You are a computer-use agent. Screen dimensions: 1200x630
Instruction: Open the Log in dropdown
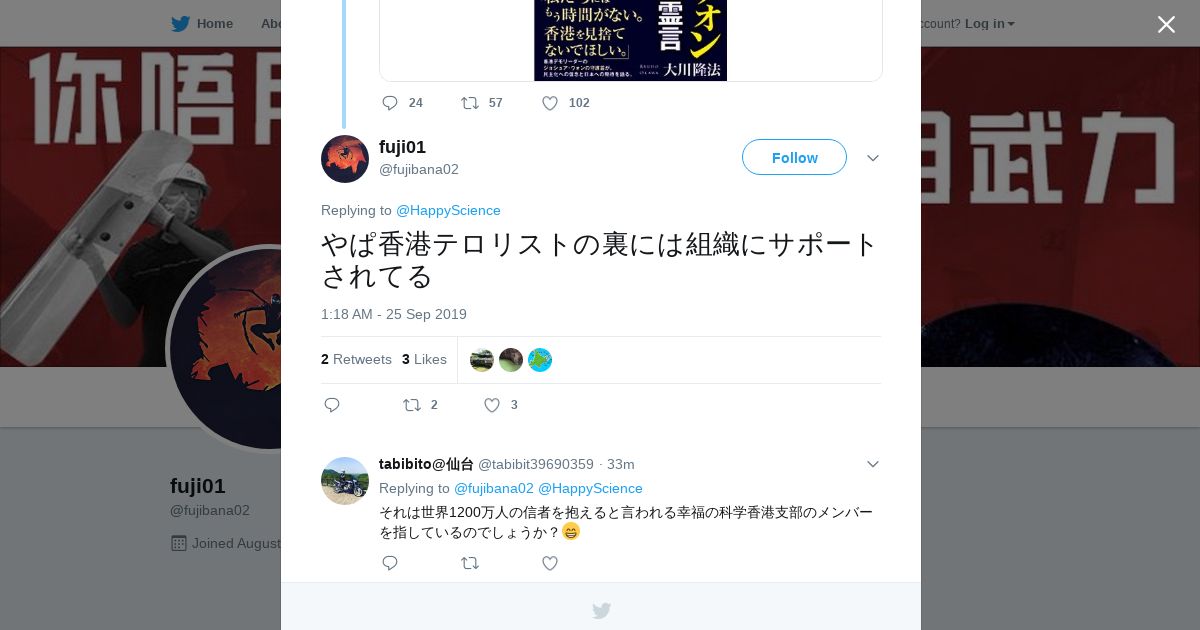tap(989, 24)
